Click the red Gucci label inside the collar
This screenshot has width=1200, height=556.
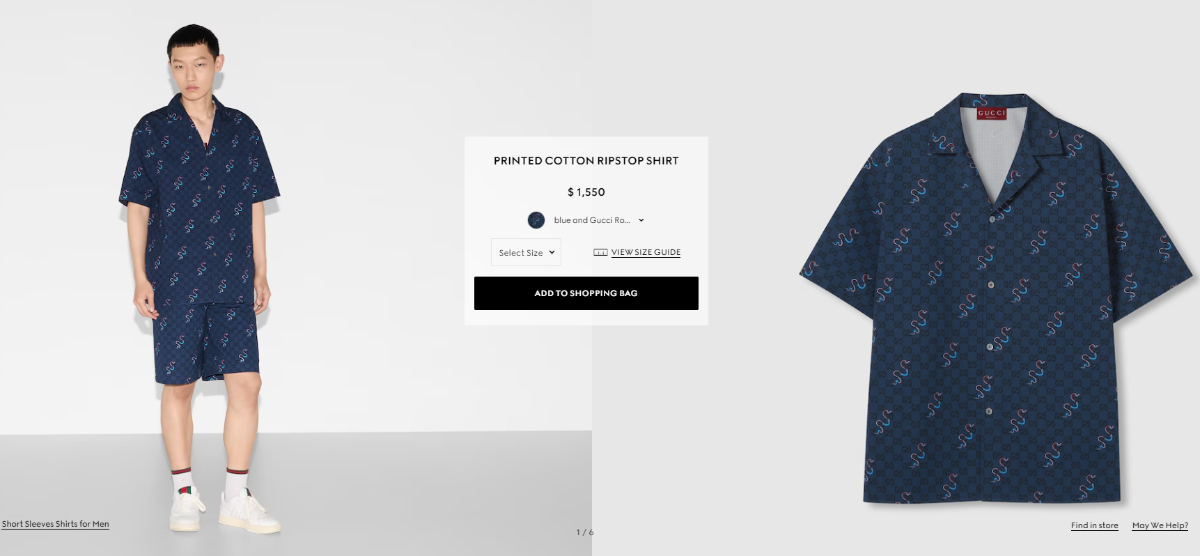click(x=990, y=114)
